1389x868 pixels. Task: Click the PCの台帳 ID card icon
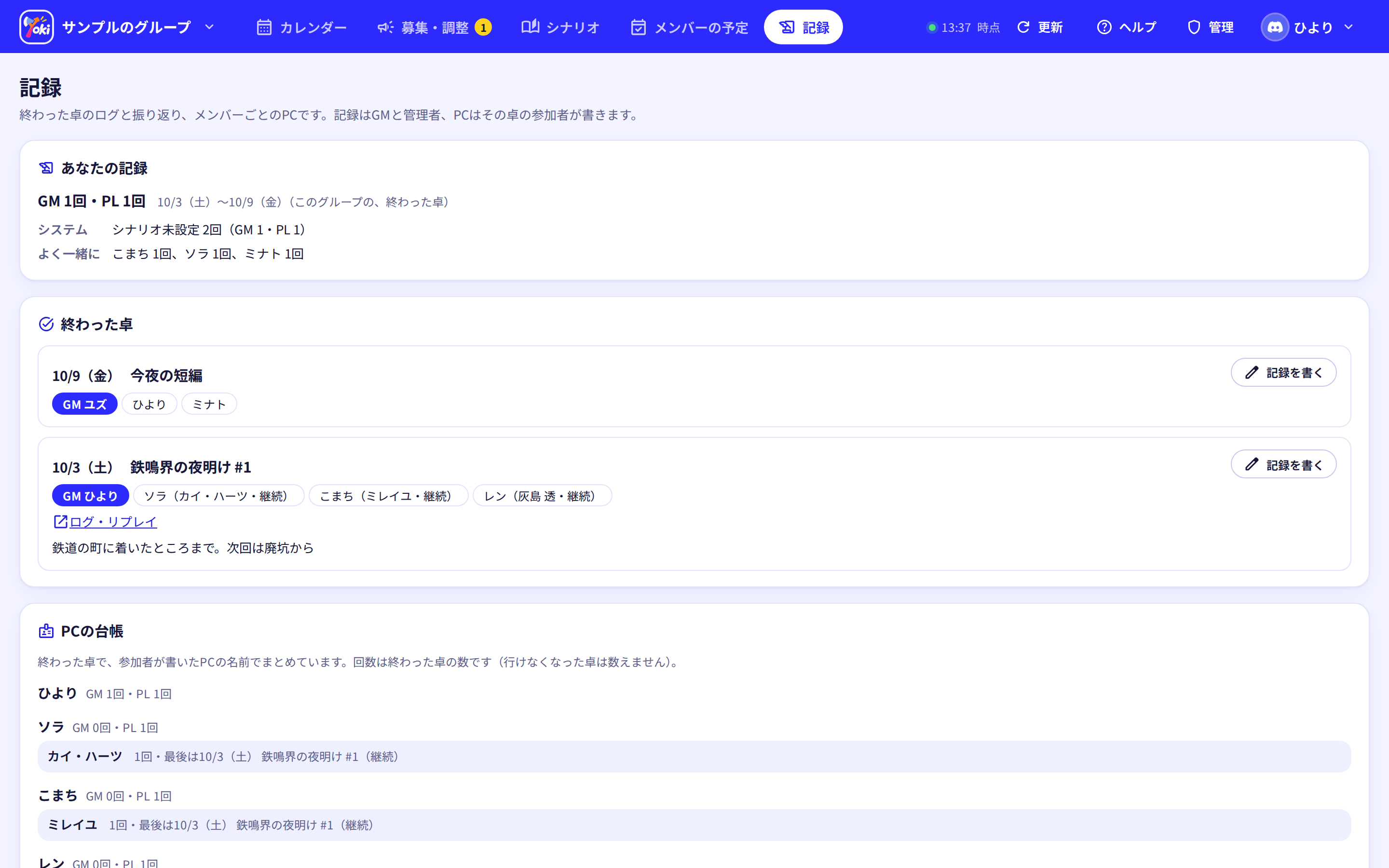click(x=46, y=631)
